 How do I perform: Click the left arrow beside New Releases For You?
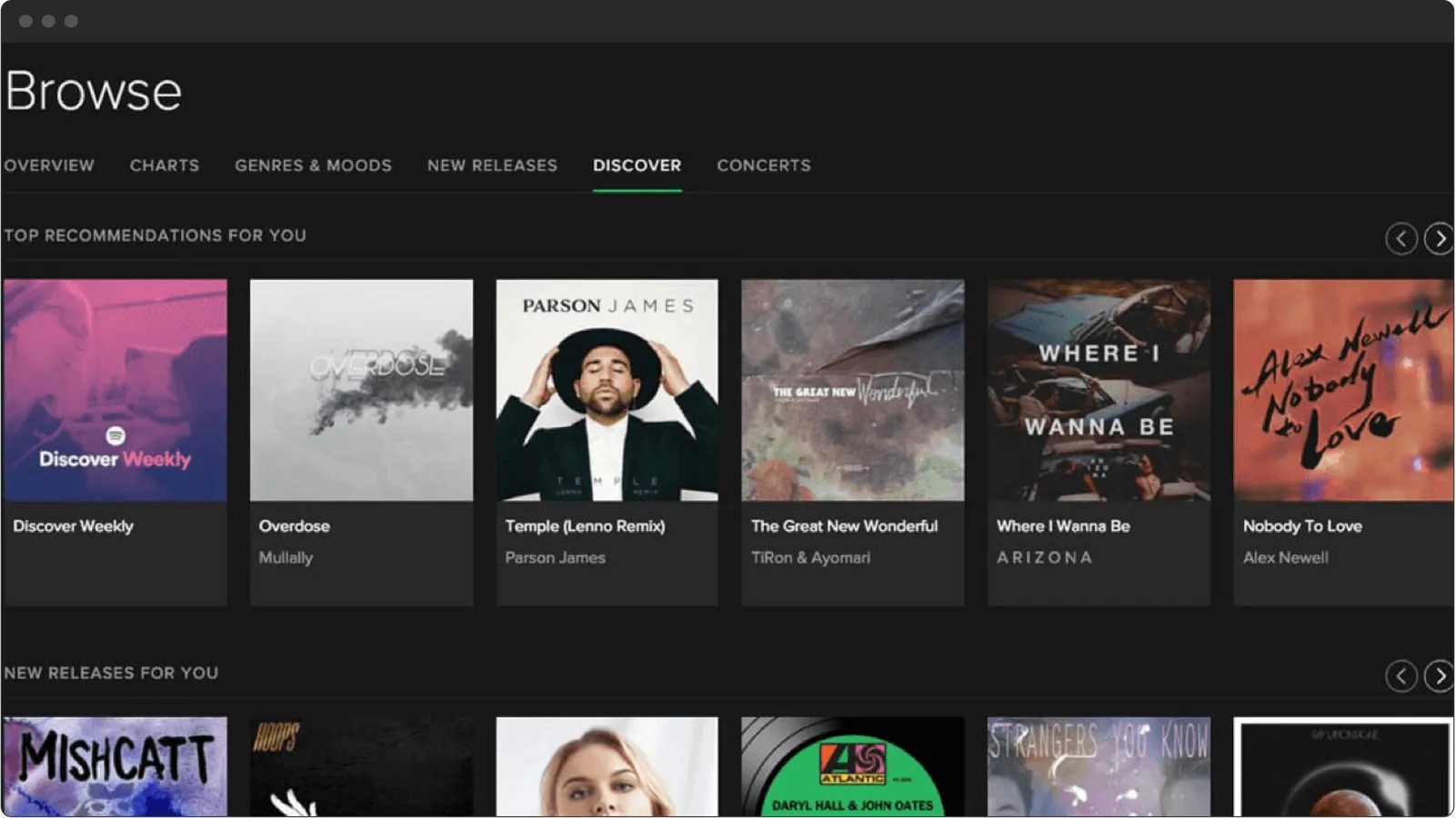1401,676
